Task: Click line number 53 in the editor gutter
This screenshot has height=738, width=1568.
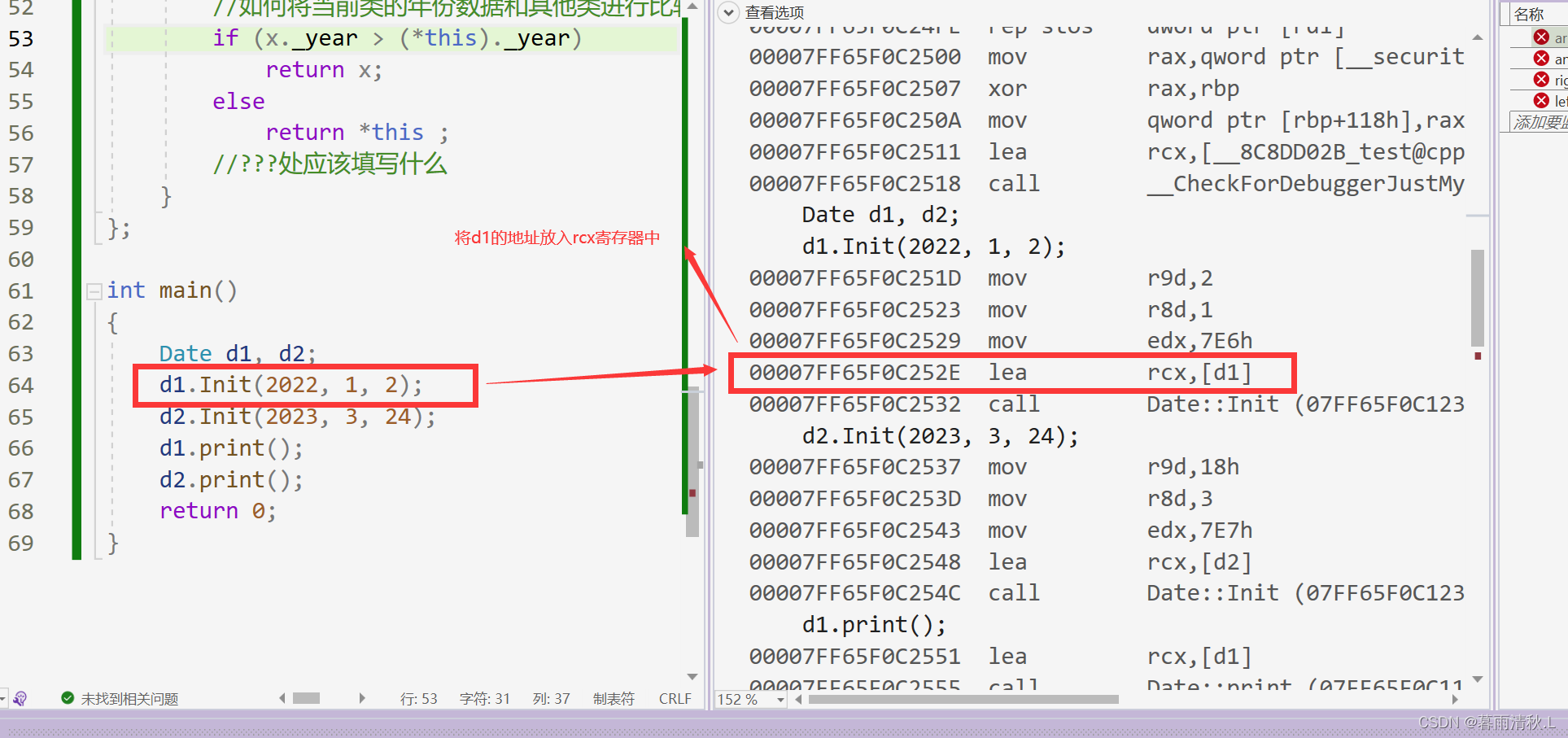Action: [21, 38]
